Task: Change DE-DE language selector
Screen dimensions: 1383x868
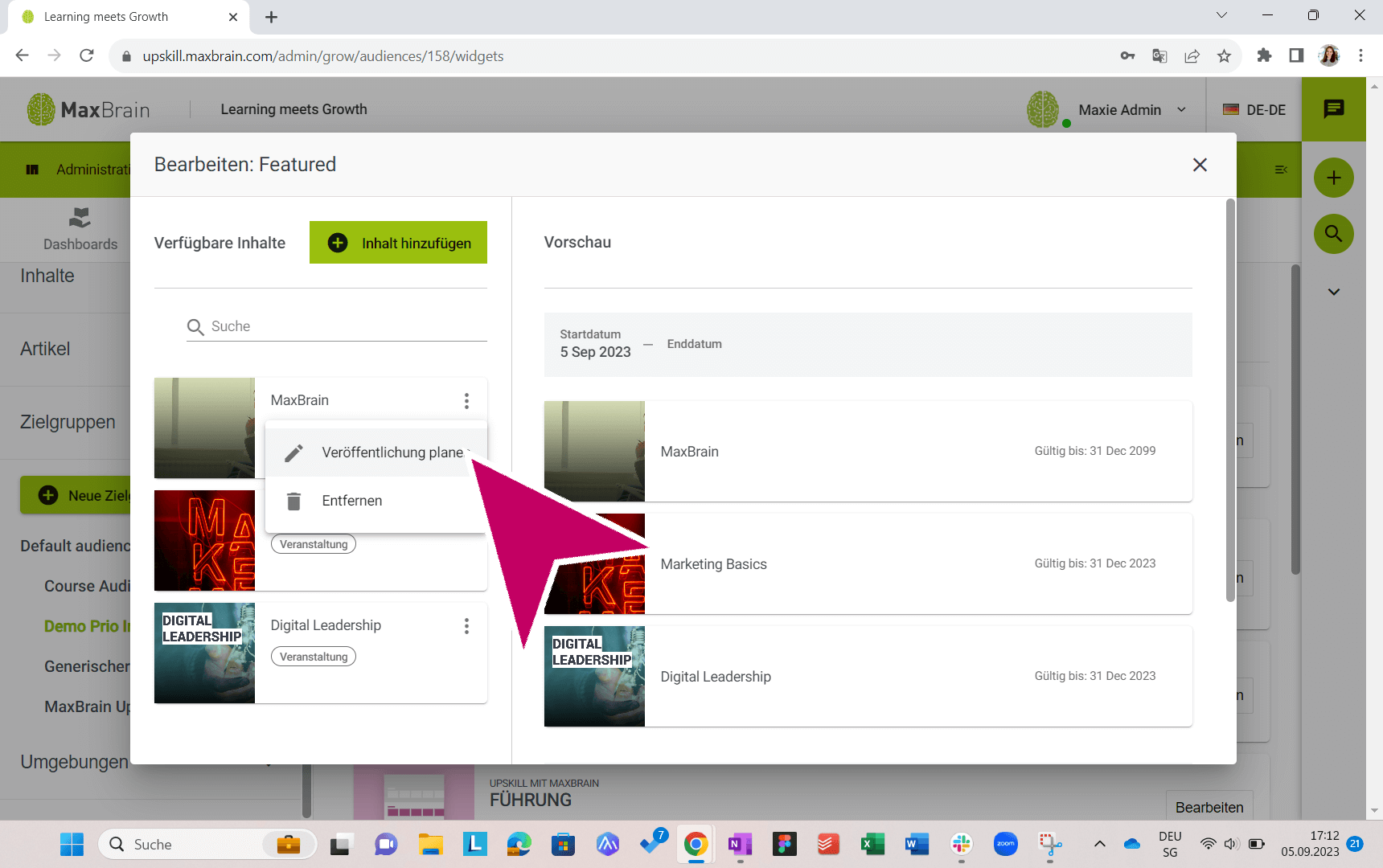Action: [x=1254, y=109]
